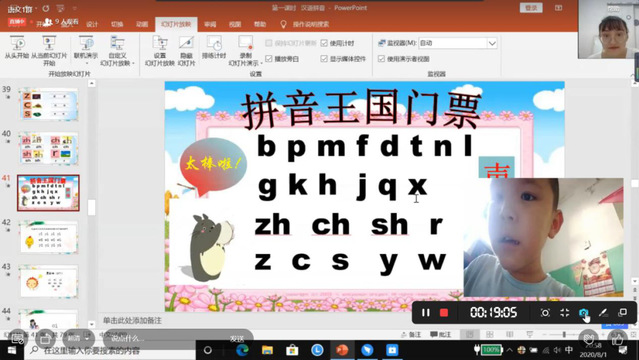Select slide 42 thumbnail in the panel
Viewport: 639px width, 360px height.
click(x=48, y=237)
